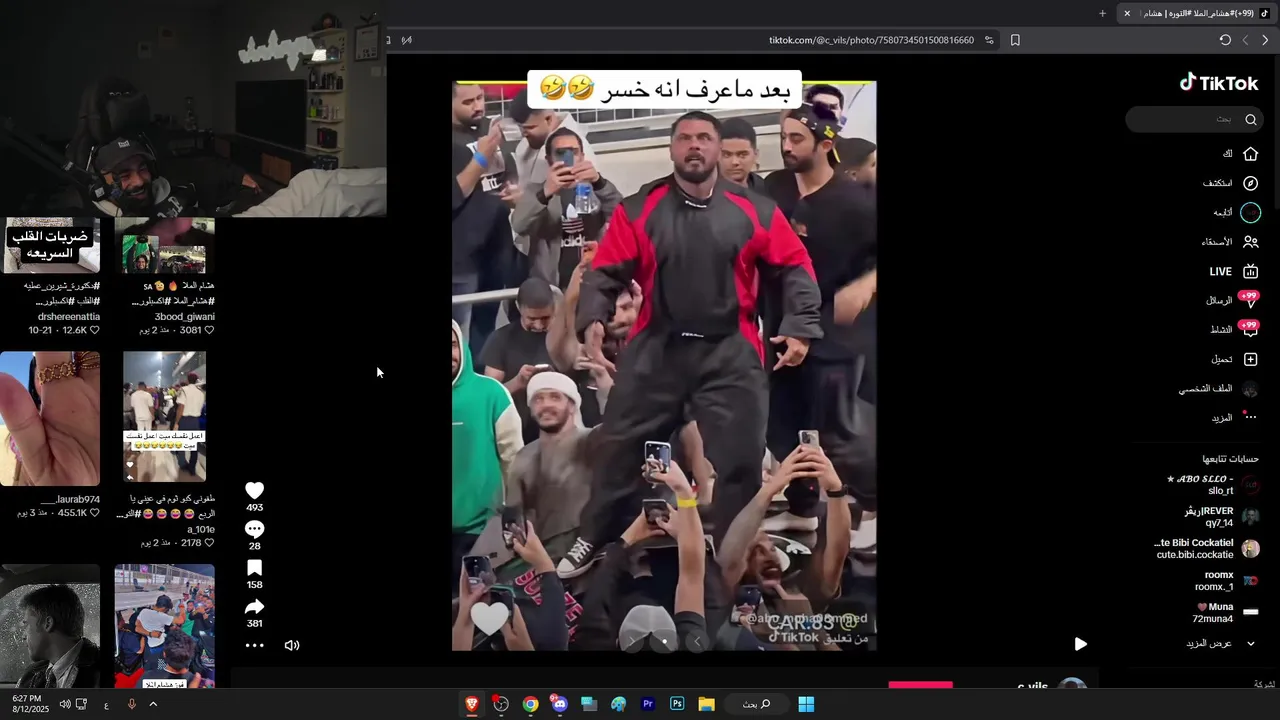Image resolution: width=1280 pixels, height=720 pixels.
Task: Open Chrome in taskbar
Action: coord(530,704)
